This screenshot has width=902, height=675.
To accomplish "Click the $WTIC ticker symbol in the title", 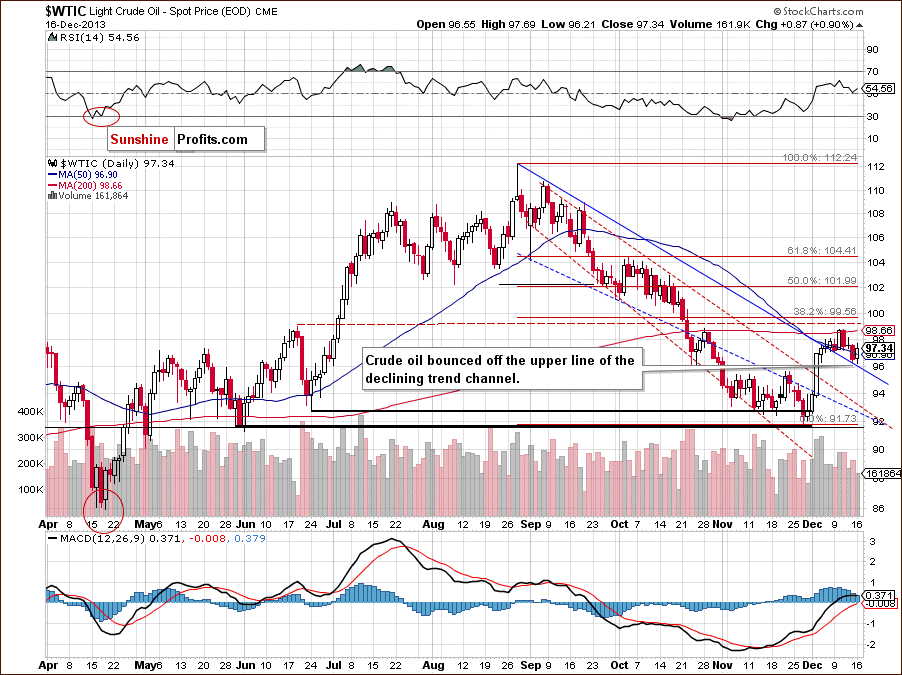I will tap(65, 11).
